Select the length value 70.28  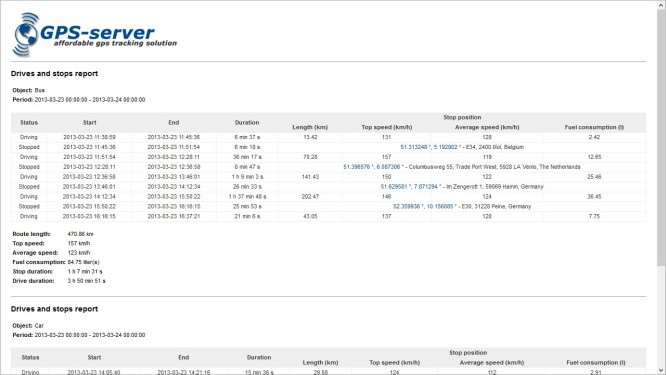coord(310,157)
